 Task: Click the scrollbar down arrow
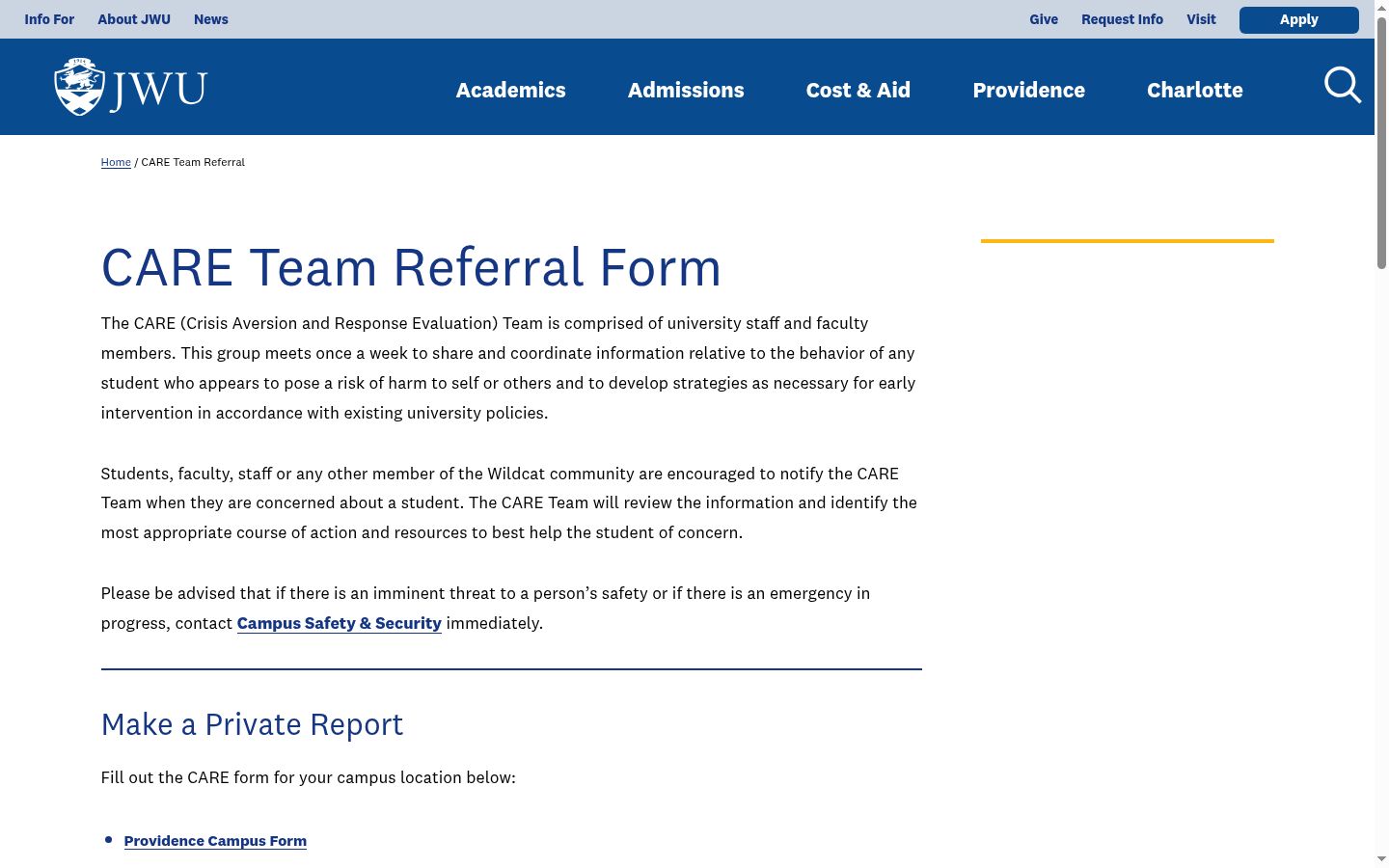(x=1381, y=859)
